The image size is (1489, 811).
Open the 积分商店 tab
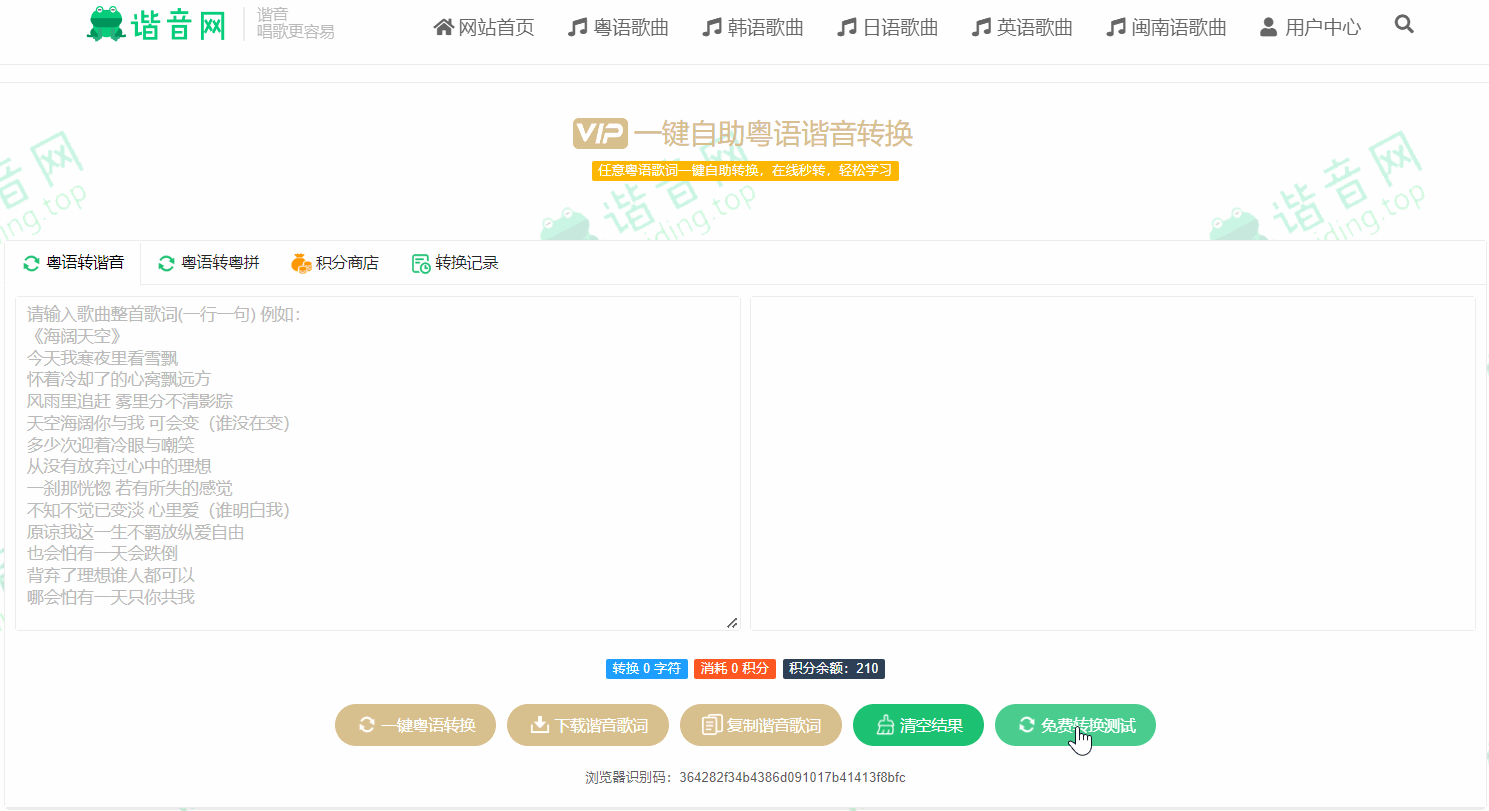[x=335, y=263]
